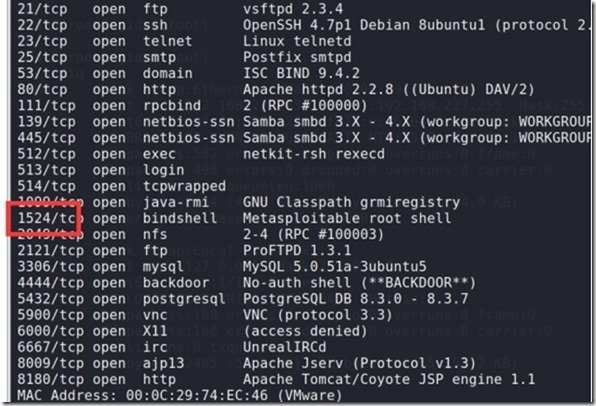Select the netkit-rsh rexecd text
Screen dimensions: 596x406
pos(314,154)
